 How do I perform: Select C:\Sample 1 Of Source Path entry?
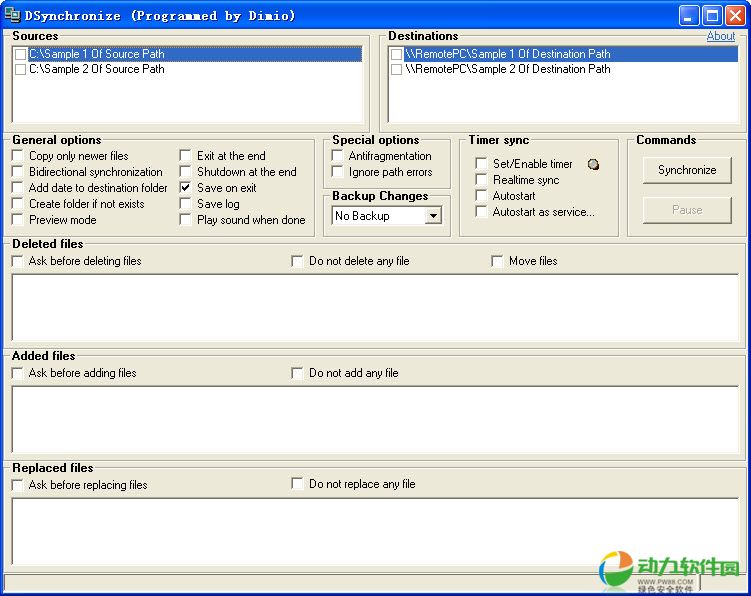point(97,54)
